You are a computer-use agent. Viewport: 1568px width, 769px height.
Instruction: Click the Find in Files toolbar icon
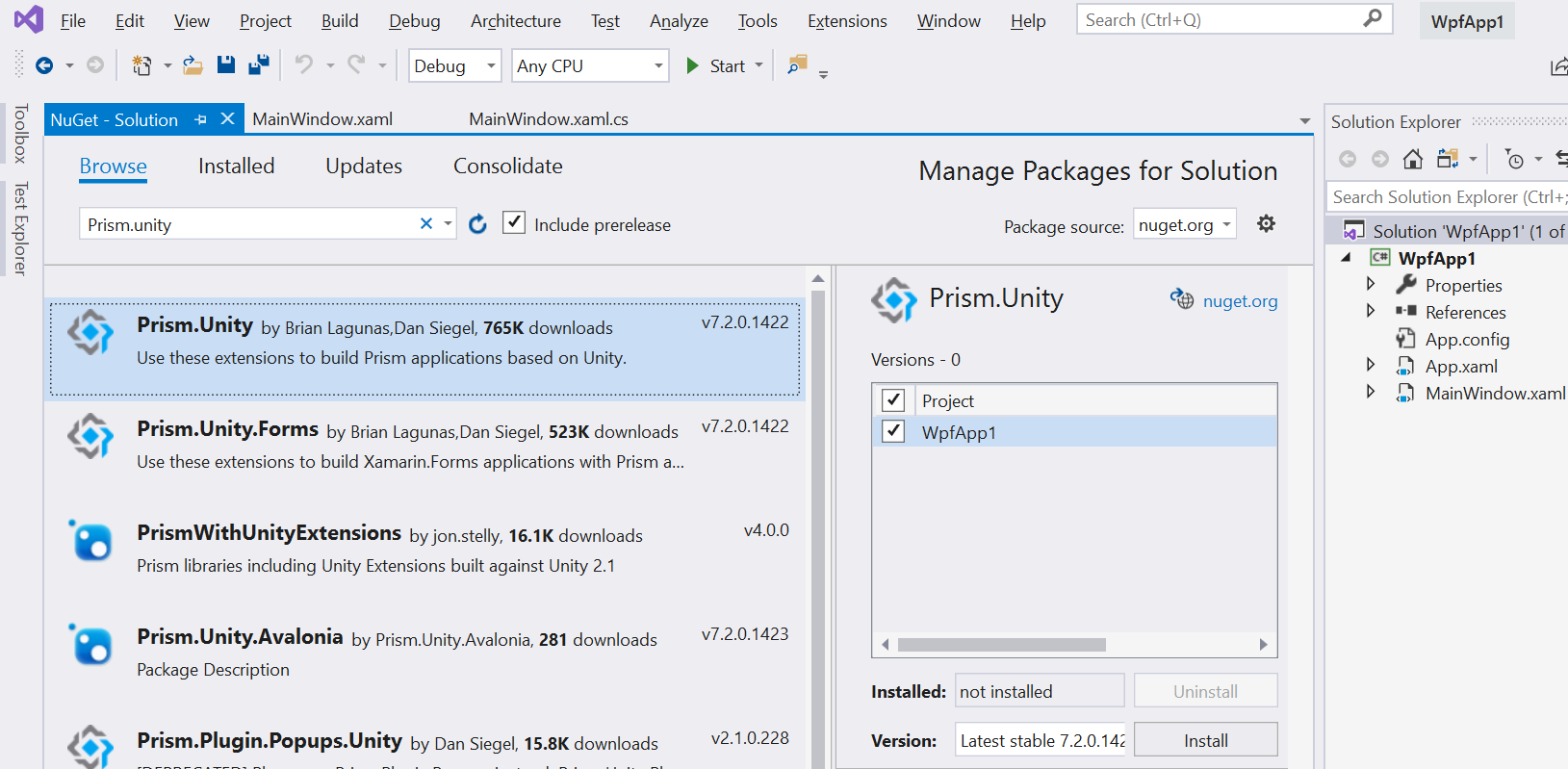coord(797,65)
